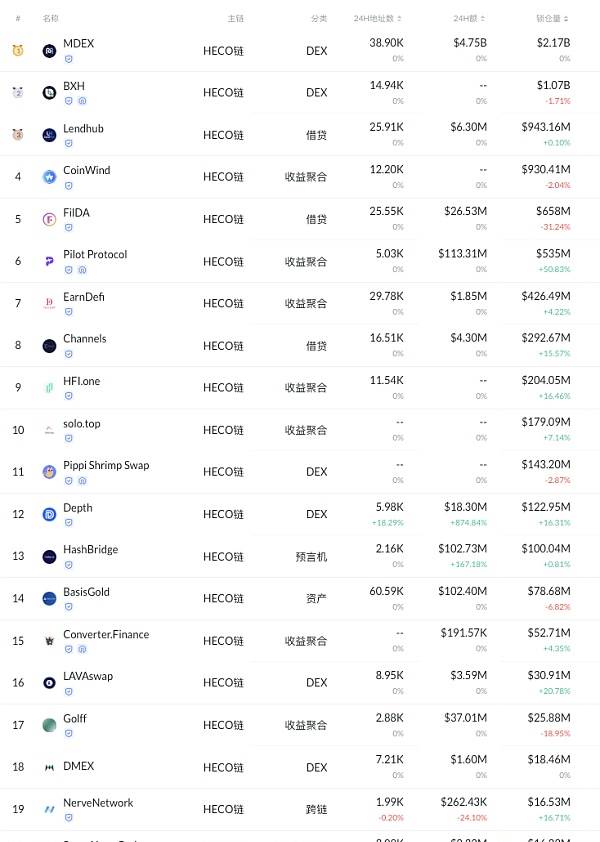Click the gold first-place rank medal
This screenshot has width=600, height=842.
coord(18,50)
